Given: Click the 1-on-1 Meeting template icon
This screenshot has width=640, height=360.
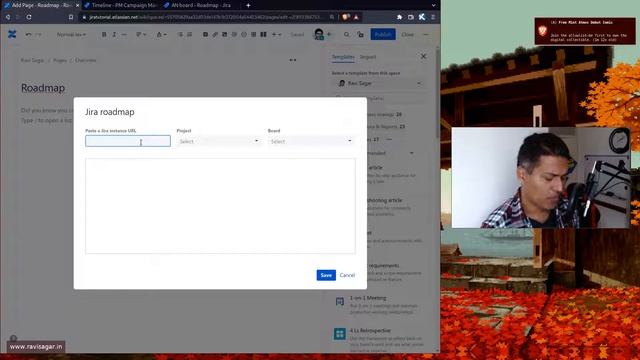Looking at the screenshot, I should (340, 302).
